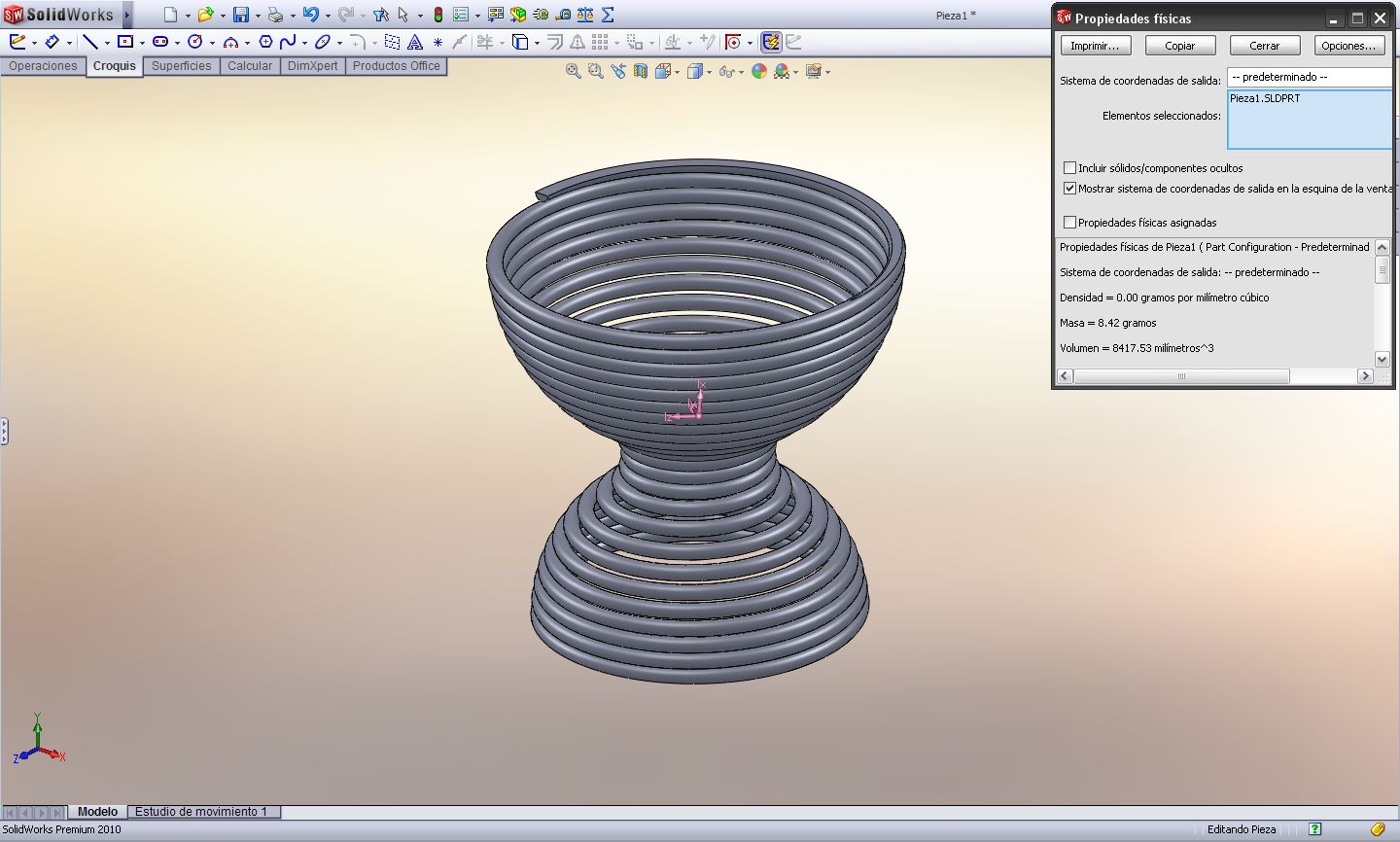Click the 'Masa = 8.42 gramos' line
Viewport: 1400px width, 842px height.
[1108, 323]
